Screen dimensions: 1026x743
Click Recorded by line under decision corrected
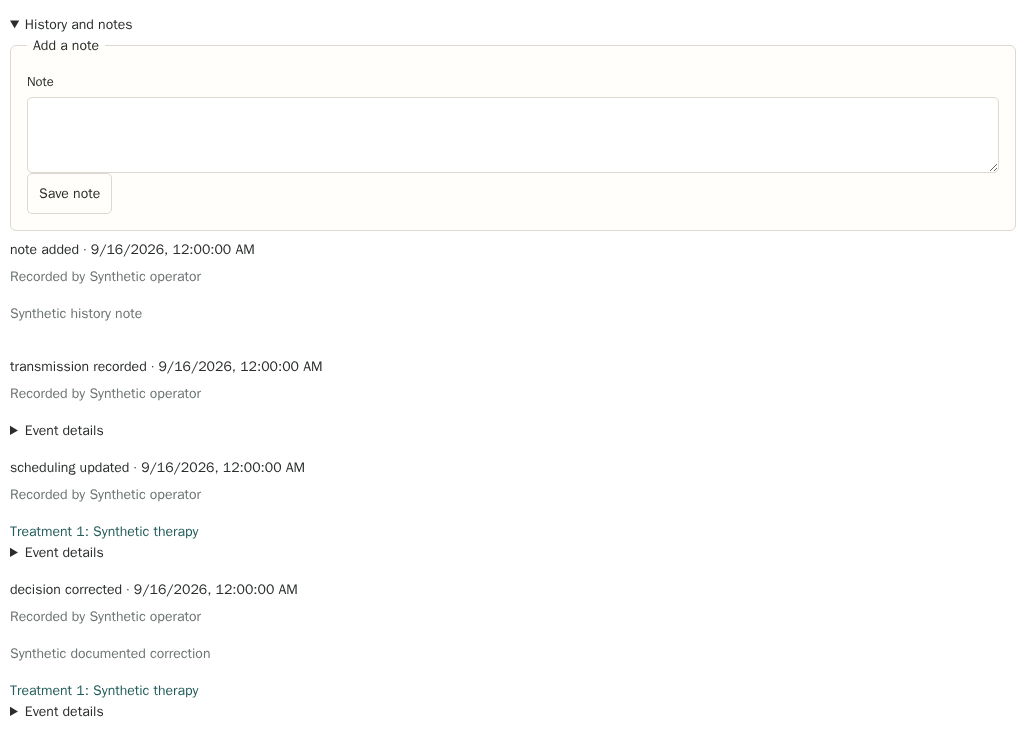click(105, 617)
